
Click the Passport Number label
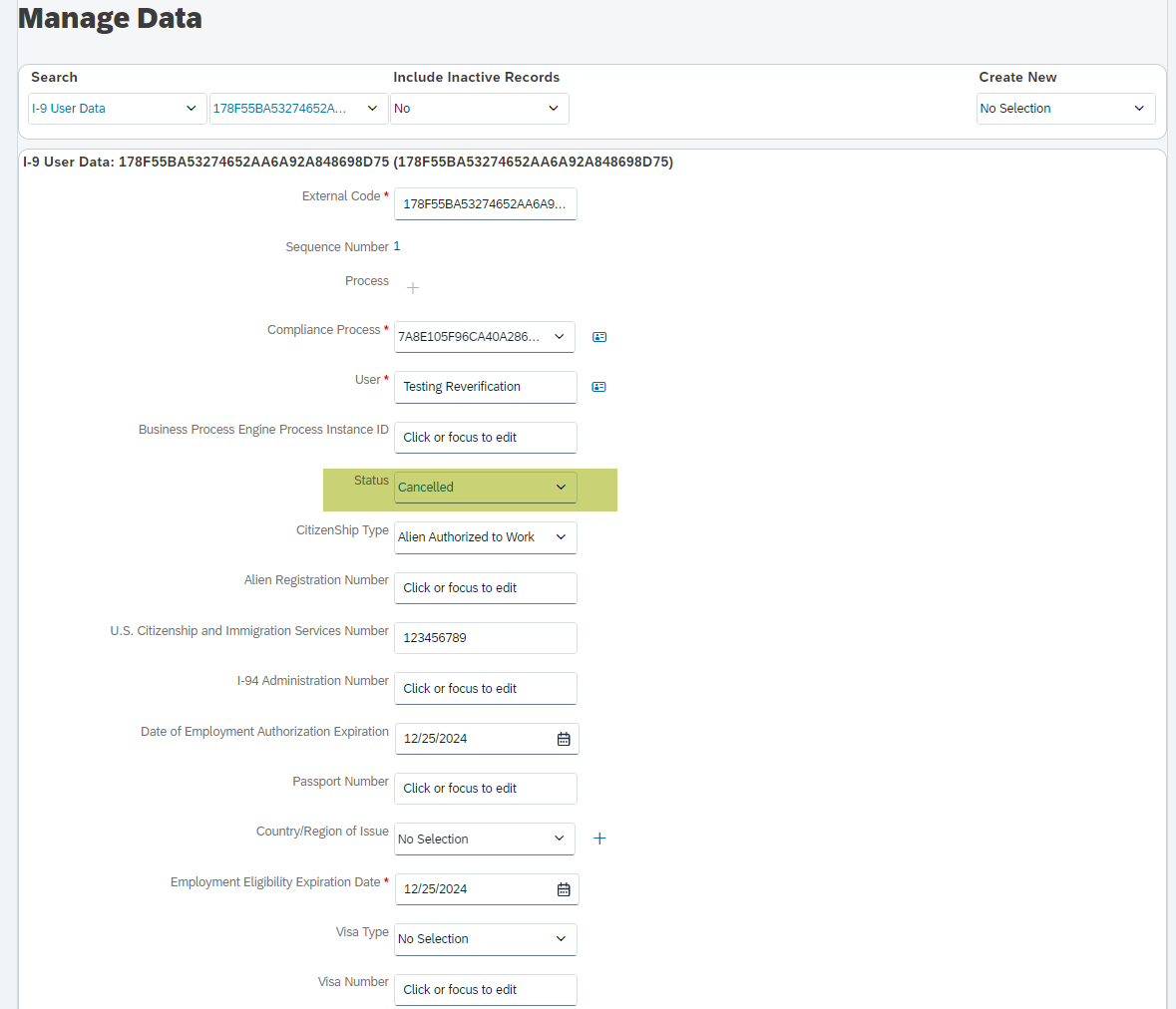coord(340,781)
